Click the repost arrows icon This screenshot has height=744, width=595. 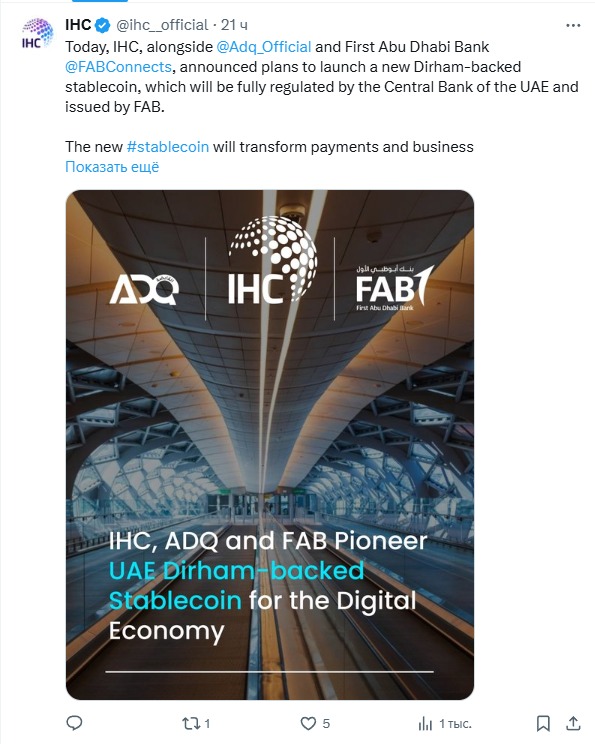[x=190, y=724]
